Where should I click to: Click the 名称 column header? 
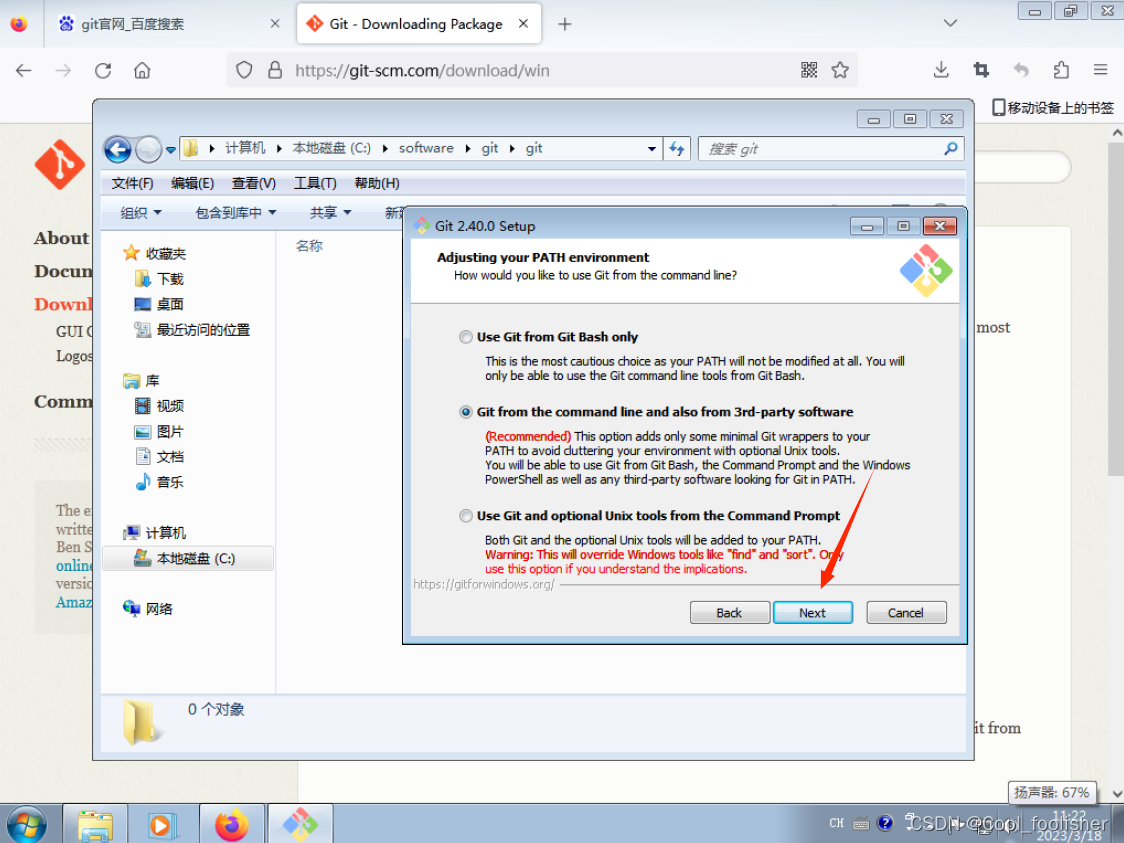[x=309, y=246]
